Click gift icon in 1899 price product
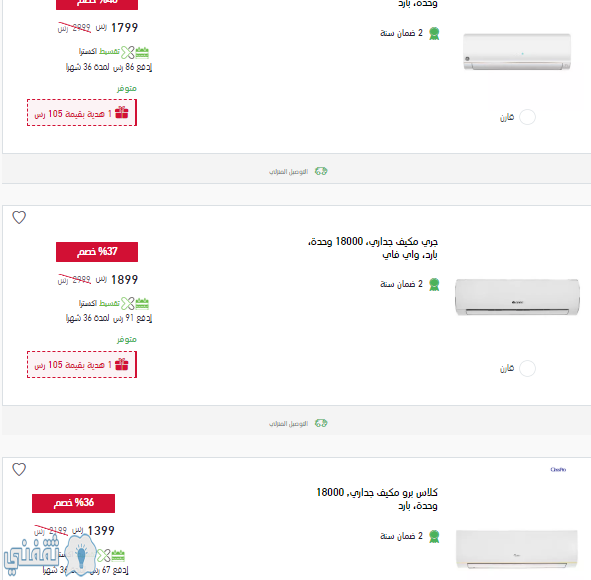Image resolution: width=591 pixels, height=580 pixels. tap(122, 364)
